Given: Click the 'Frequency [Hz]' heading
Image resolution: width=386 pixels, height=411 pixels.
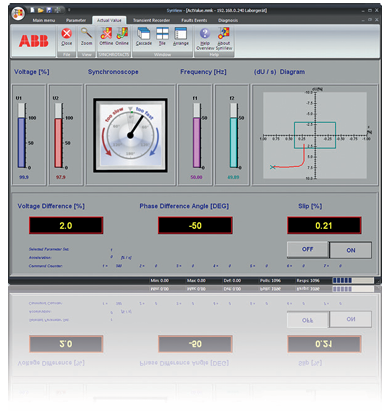Looking at the screenshot, I should pos(203,72).
